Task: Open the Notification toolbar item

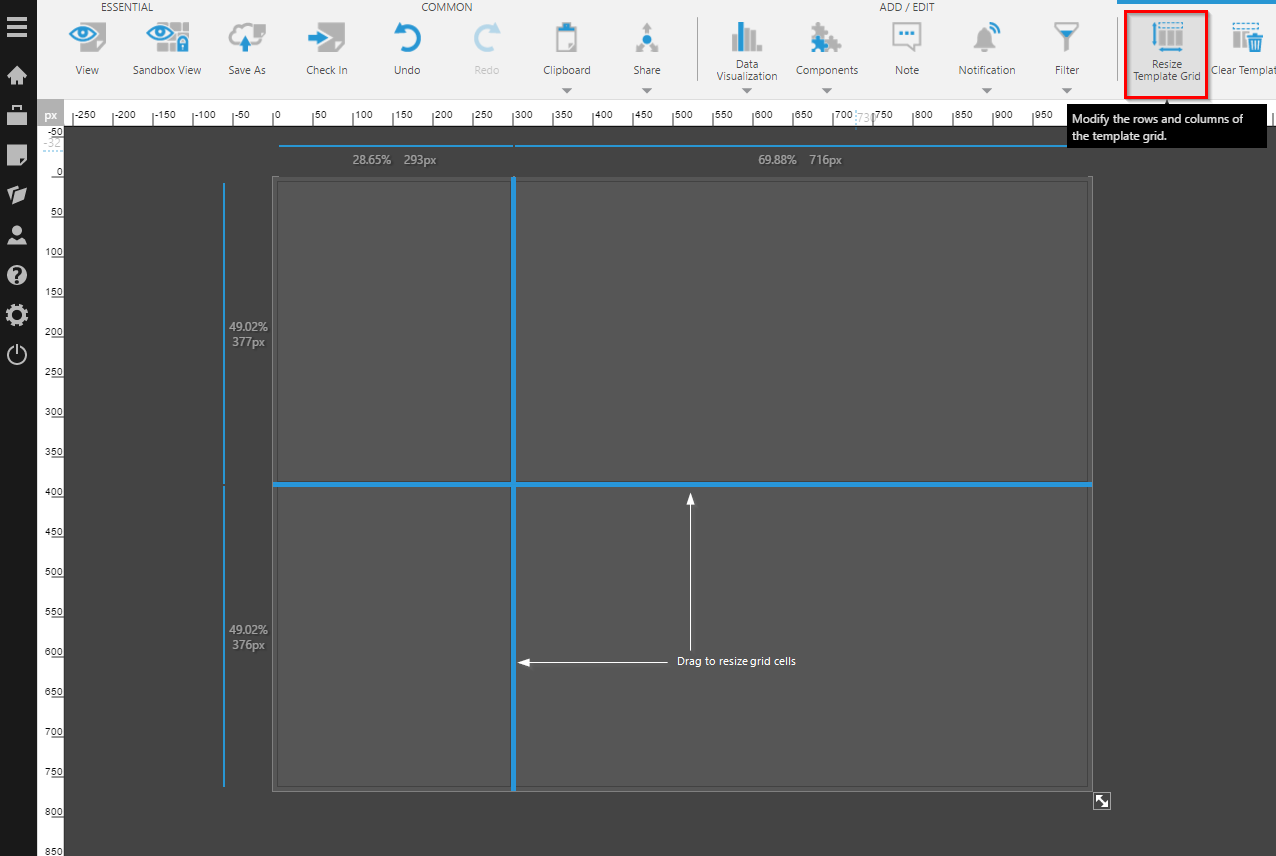Action: tap(987, 49)
